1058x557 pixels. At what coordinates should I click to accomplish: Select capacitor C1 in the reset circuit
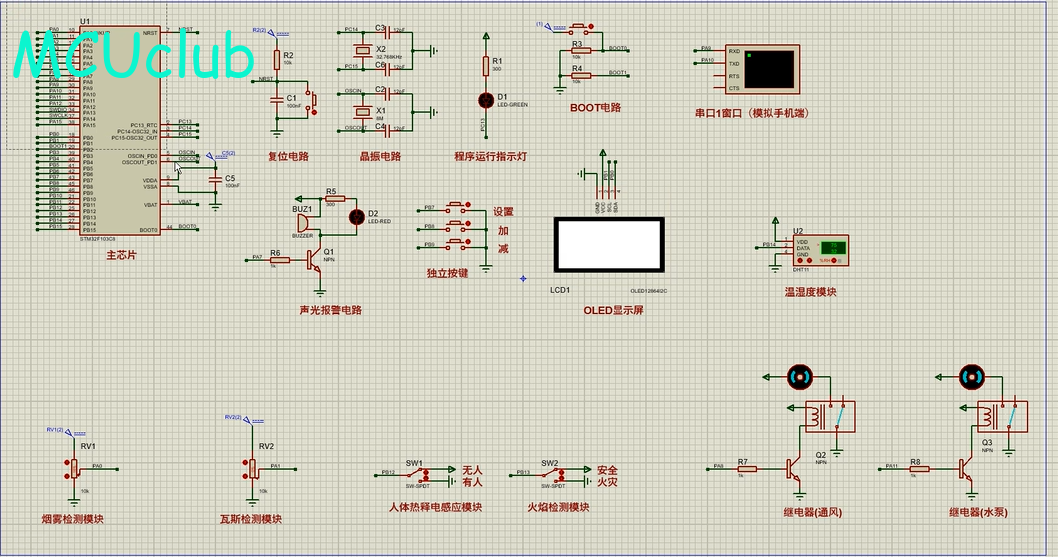[277, 99]
